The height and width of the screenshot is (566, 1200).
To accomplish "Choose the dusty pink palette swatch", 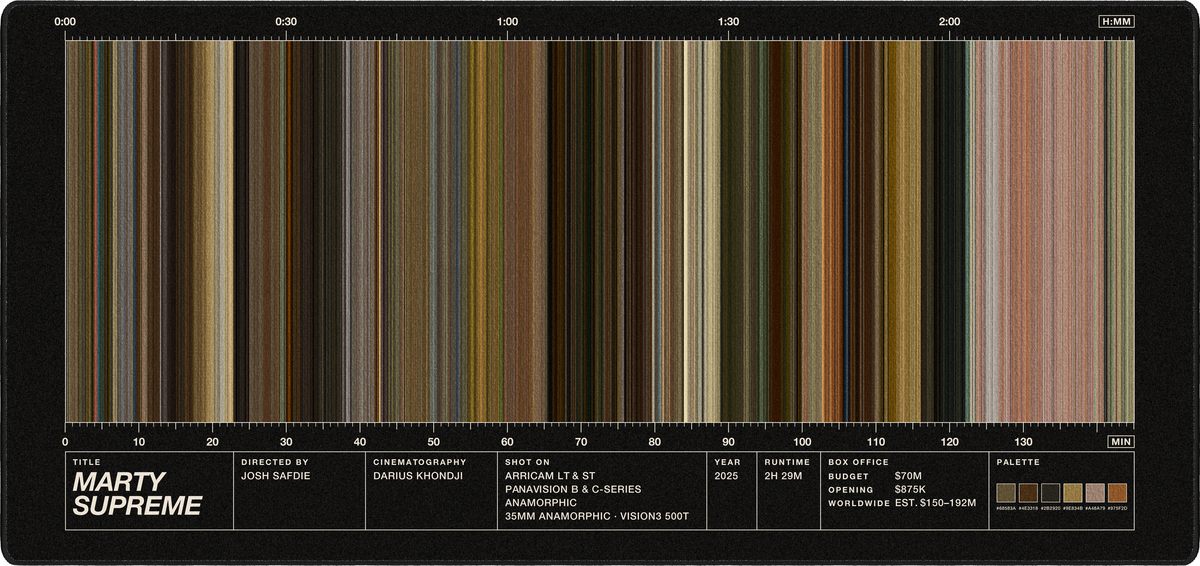I will point(1095,493).
